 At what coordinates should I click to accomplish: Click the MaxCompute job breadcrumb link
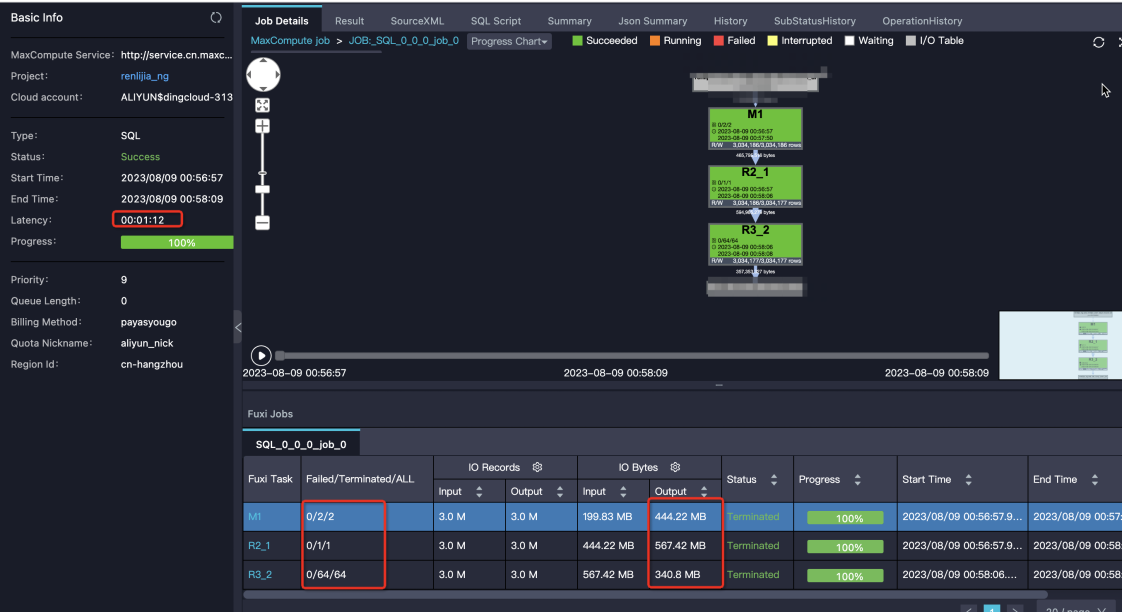pyautogui.click(x=290, y=41)
